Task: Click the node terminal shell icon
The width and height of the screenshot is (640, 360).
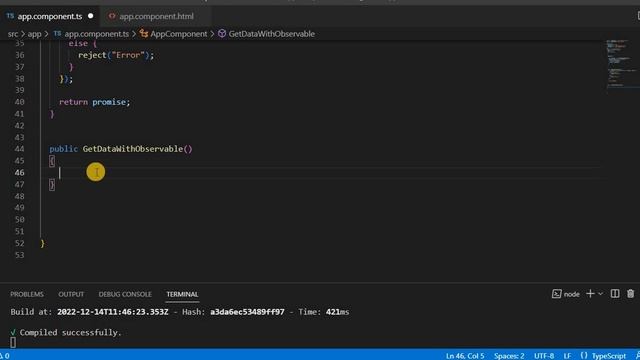Action: pos(556,294)
